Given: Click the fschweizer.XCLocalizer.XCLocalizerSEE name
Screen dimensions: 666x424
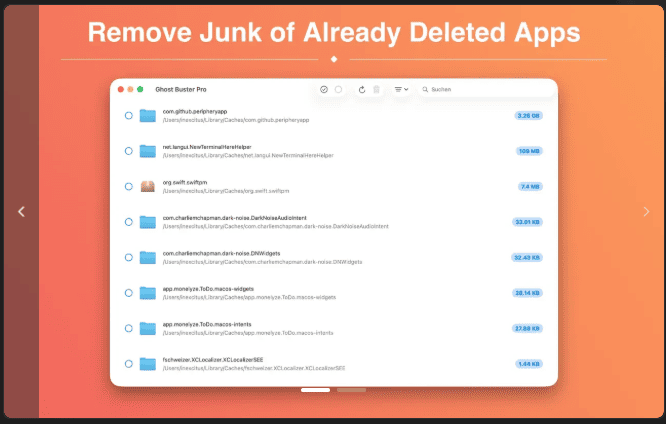Looking at the screenshot, I should 213,359.
